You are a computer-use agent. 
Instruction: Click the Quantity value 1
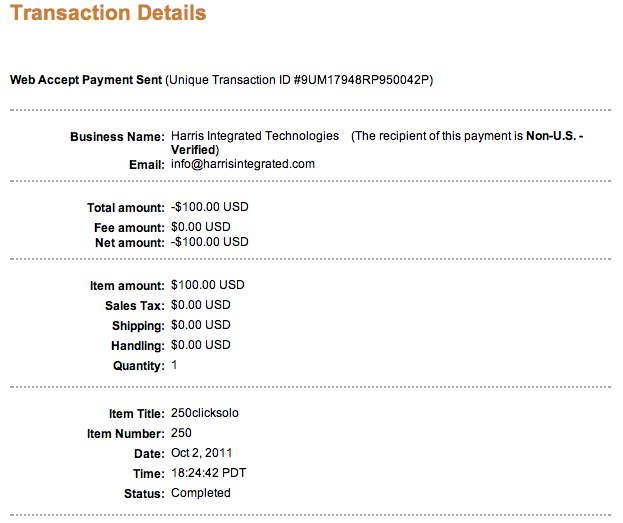[174, 366]
